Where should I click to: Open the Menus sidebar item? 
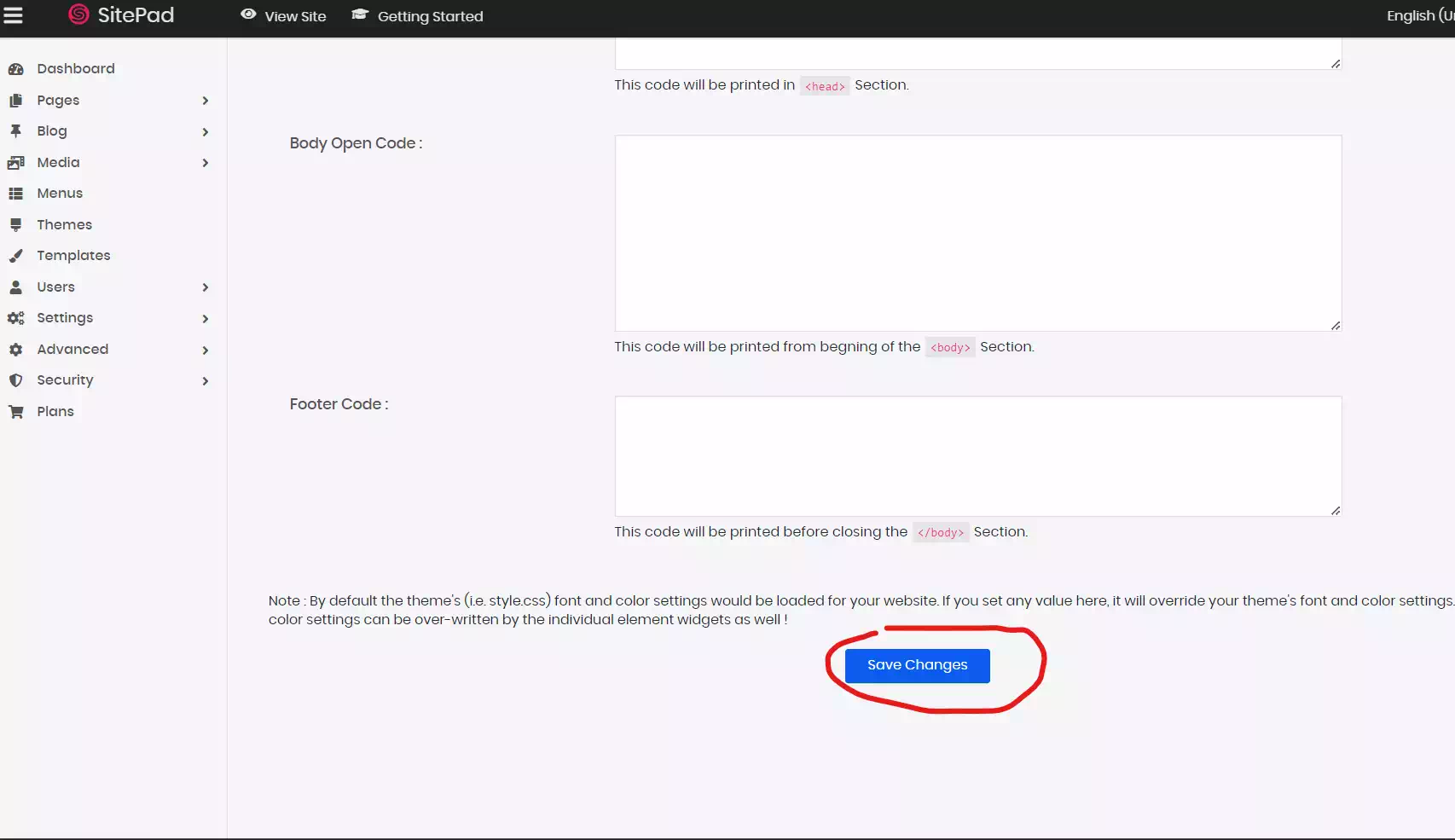pyautogui.click(x=60, y=193)
